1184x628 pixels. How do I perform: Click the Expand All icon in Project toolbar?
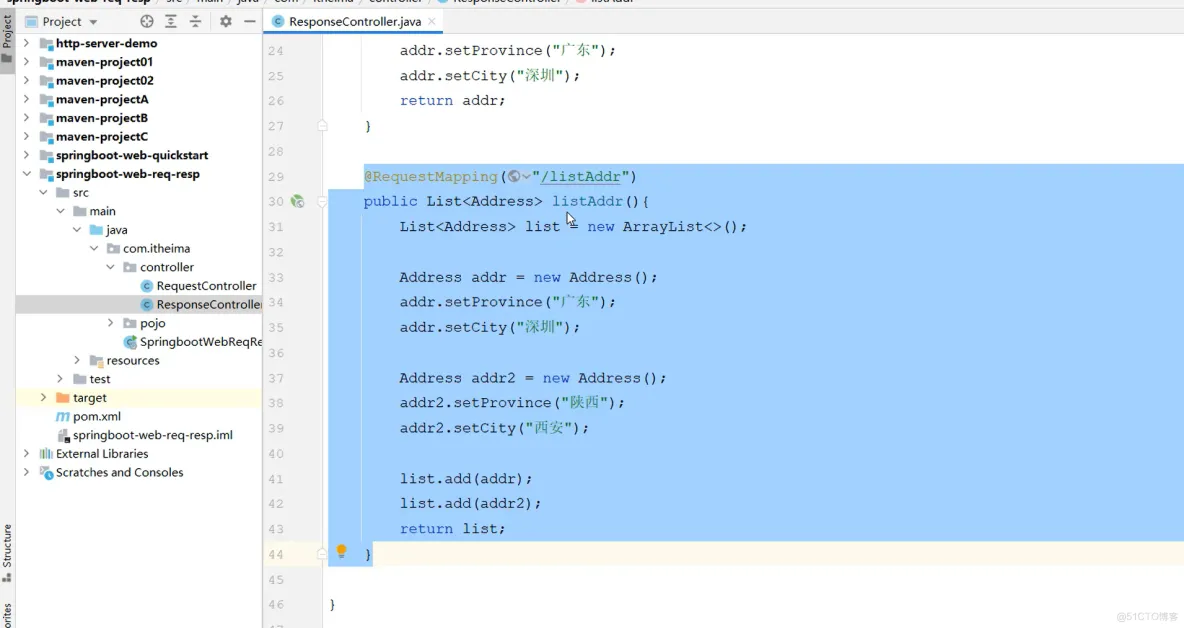(171, 20)
